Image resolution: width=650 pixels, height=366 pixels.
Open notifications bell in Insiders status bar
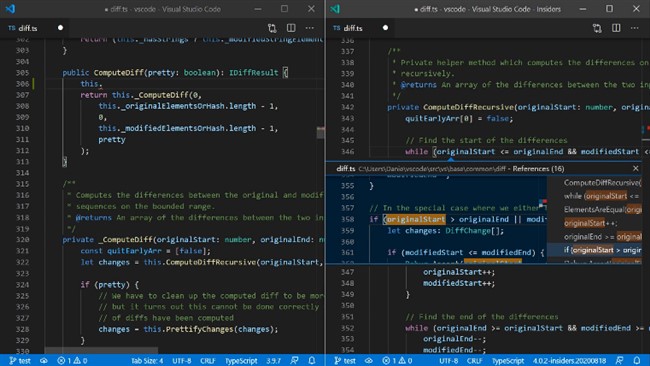point(637,361)
